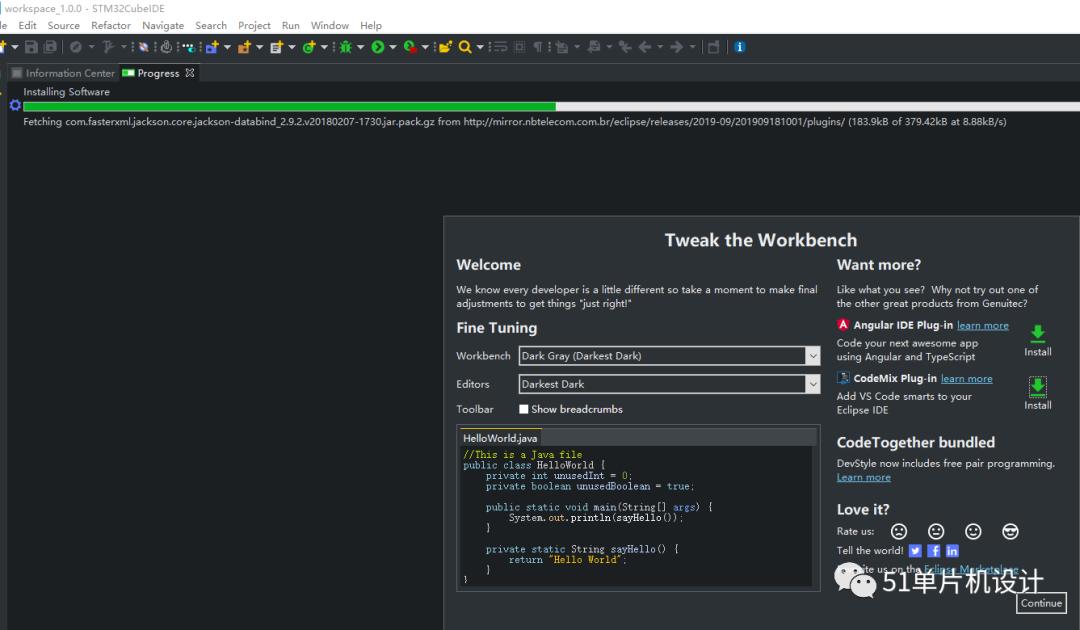
Task: Click the green Run toolbar icon
Action: (x=378, y=47)
